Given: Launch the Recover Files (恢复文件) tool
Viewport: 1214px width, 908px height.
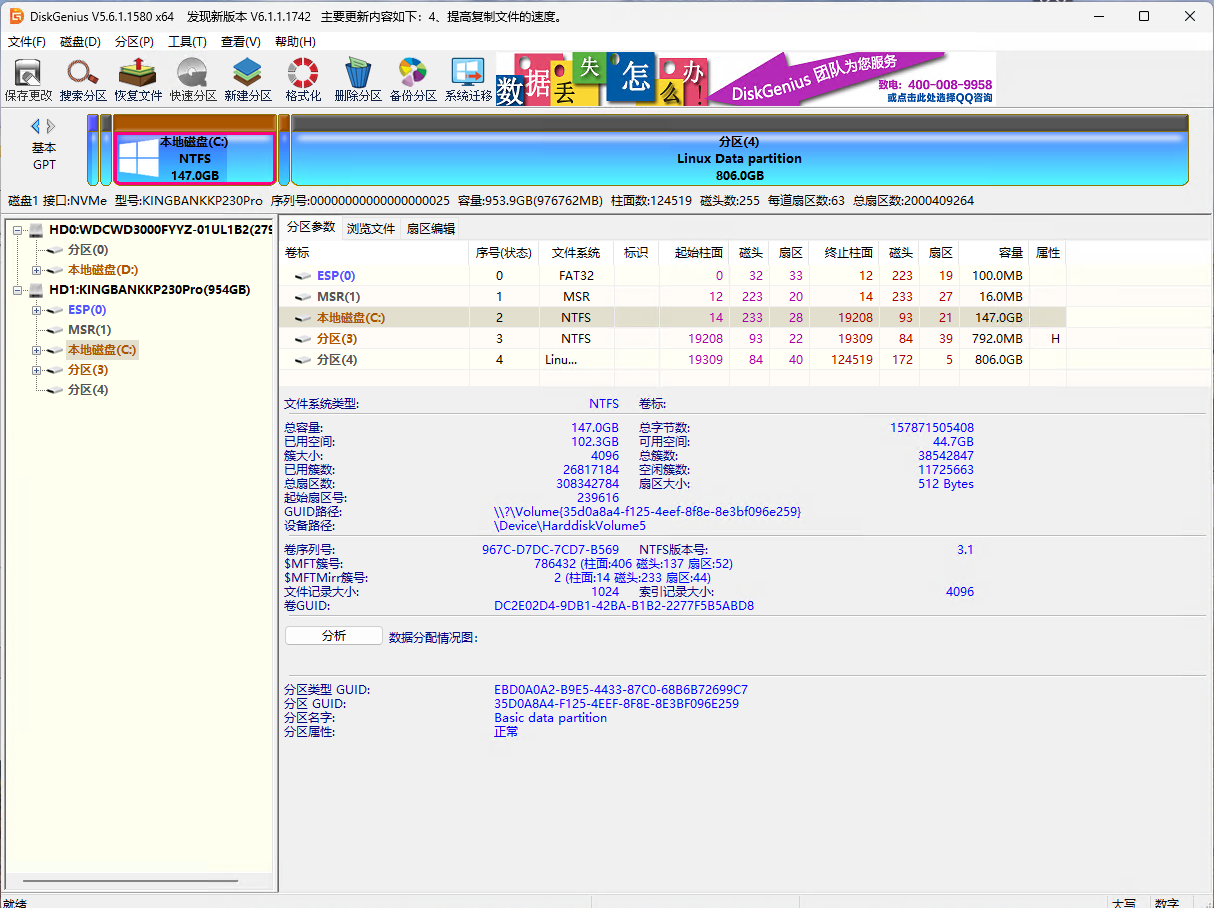Looking at the screenshot, I should [x=138, y=78].
